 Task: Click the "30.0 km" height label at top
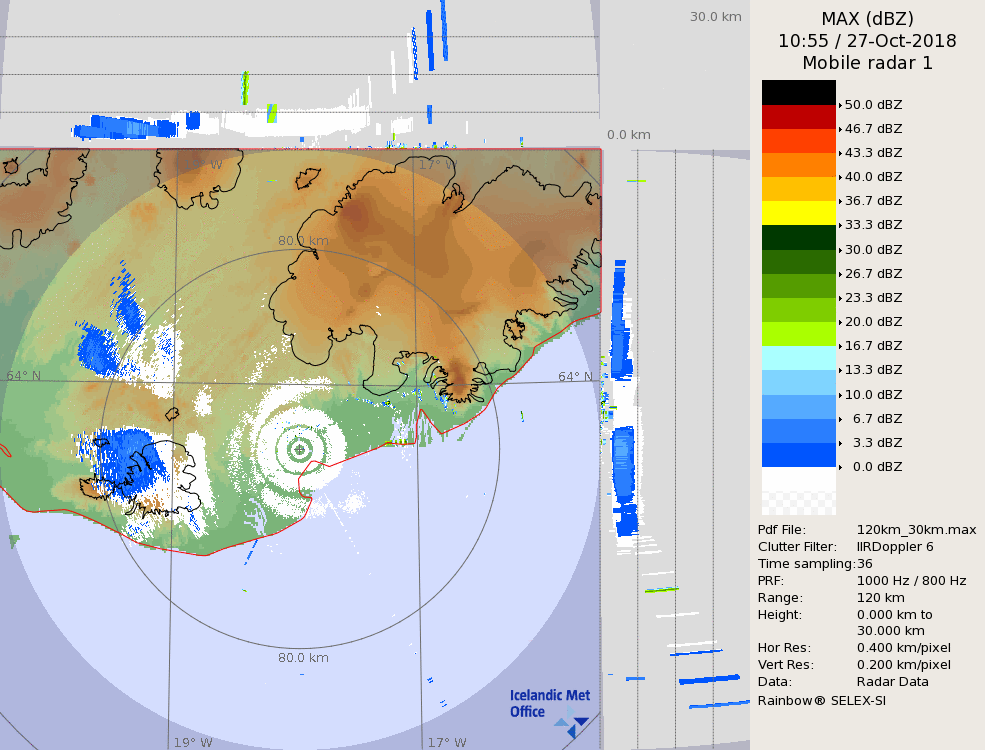(x=715, y=16)
